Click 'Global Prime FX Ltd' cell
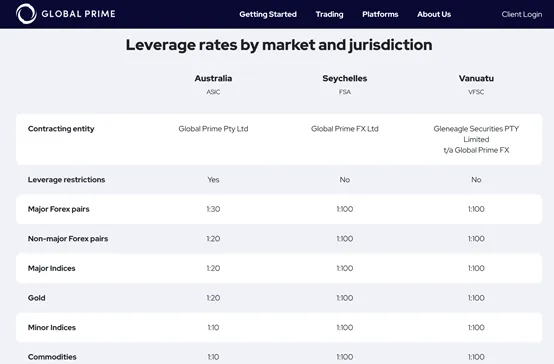The height and width of the screenshot is (364, 554). 345,129
